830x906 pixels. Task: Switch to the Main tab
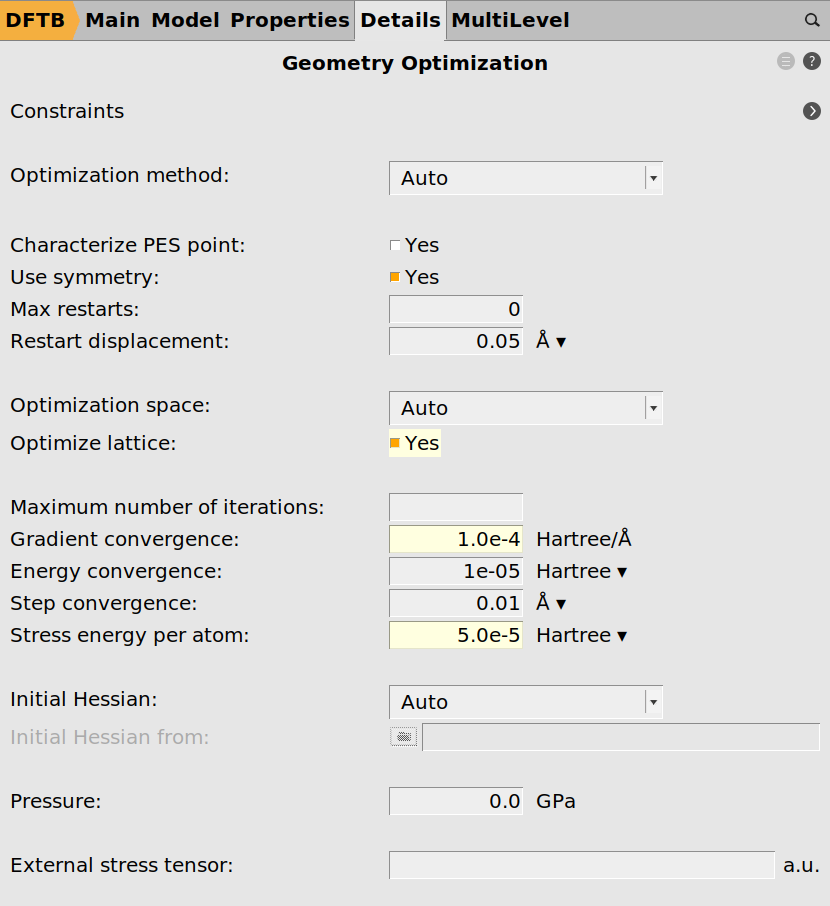(113, 20)
